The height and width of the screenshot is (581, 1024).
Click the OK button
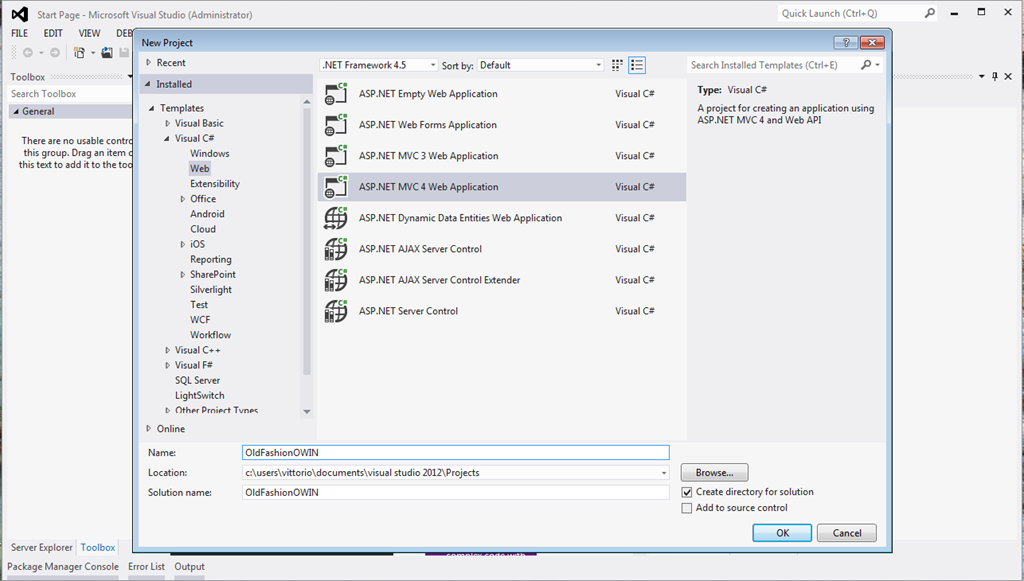click(782, 533)
